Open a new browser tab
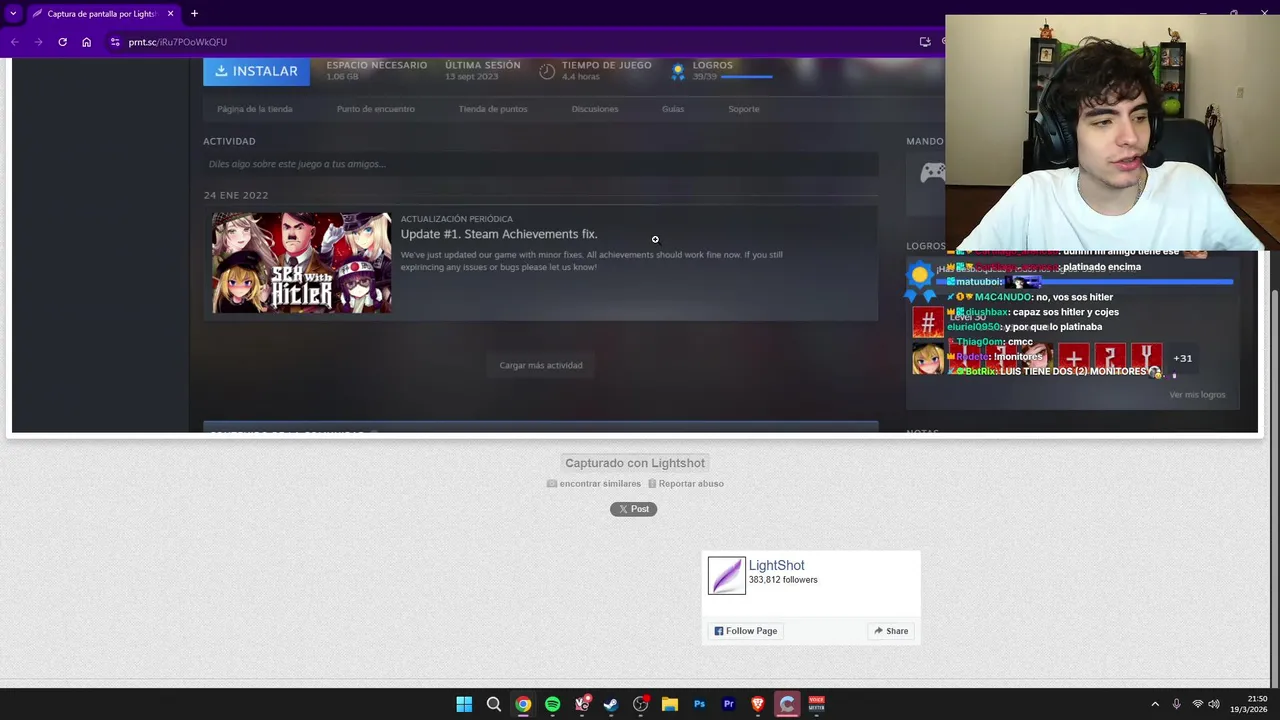Screen dimensions: 1280x720 [x=194, y=14]
